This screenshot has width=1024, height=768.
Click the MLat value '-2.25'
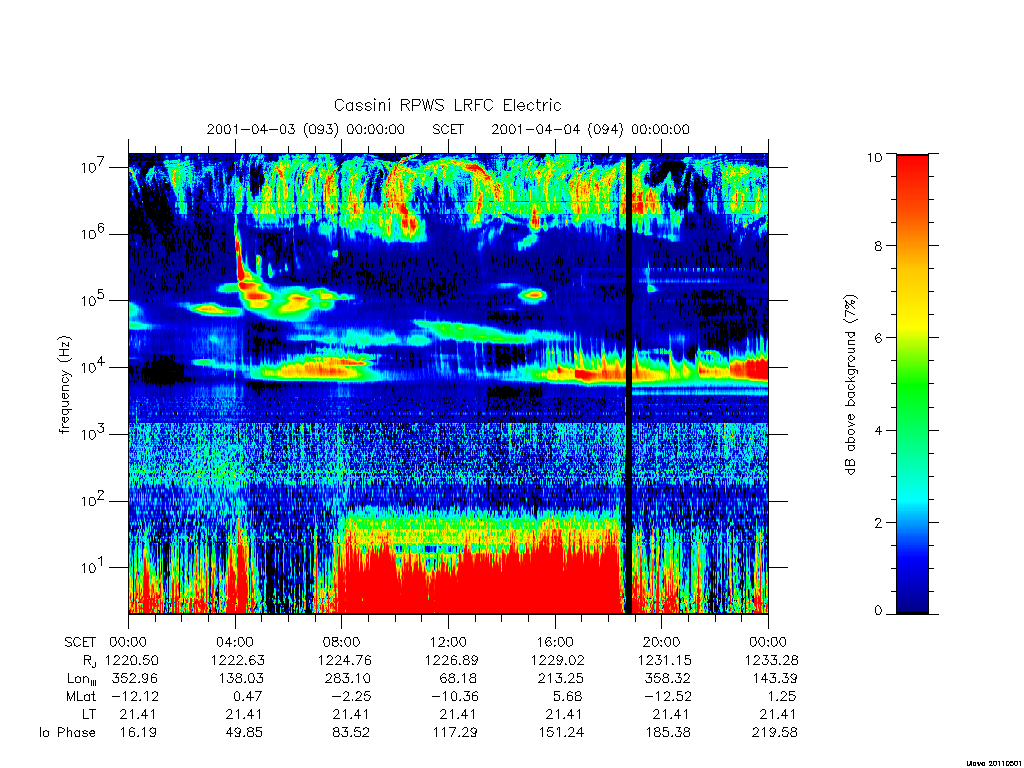(x=352, y=696)
